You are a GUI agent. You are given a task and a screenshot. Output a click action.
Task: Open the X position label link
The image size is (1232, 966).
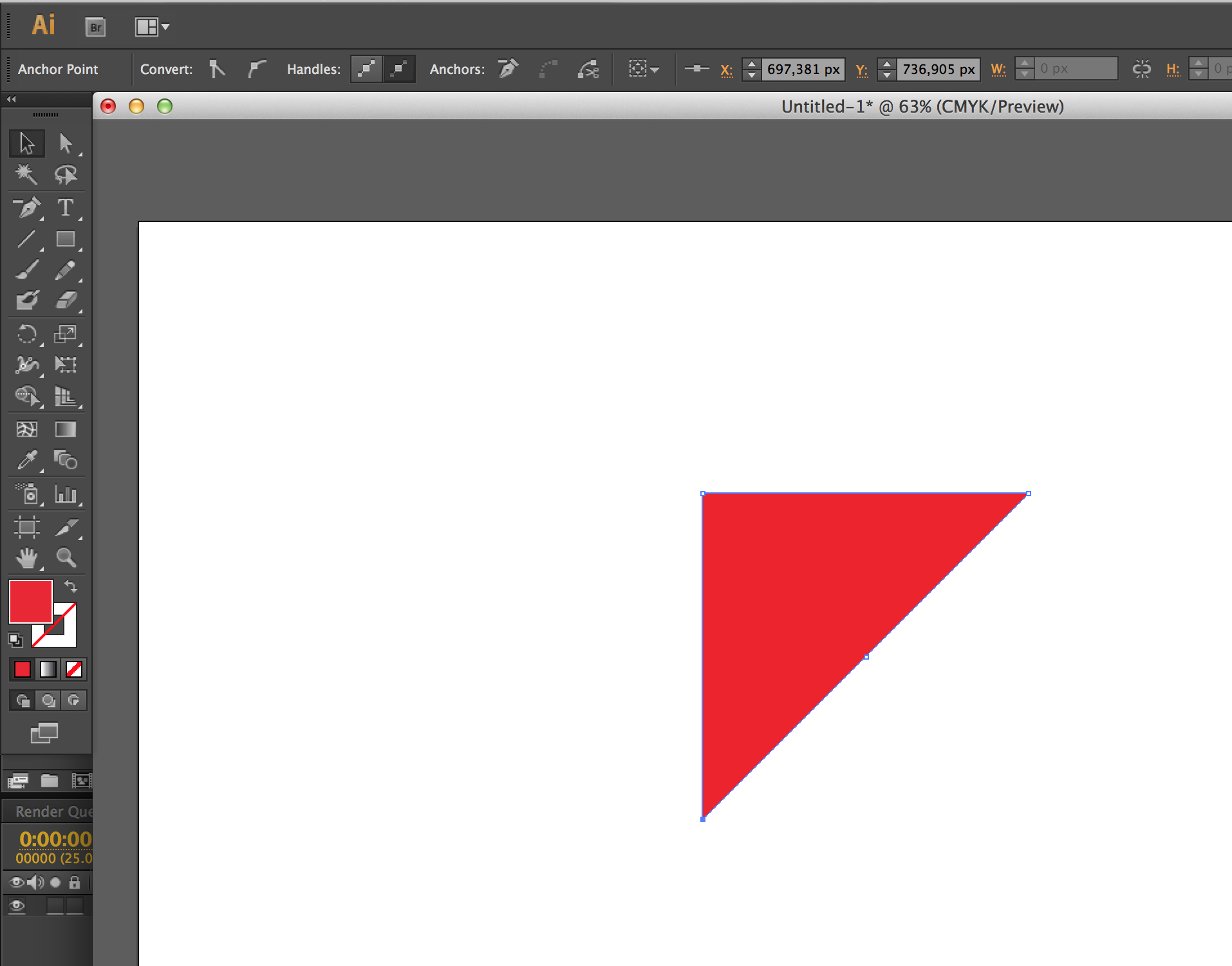click(727, 70)
